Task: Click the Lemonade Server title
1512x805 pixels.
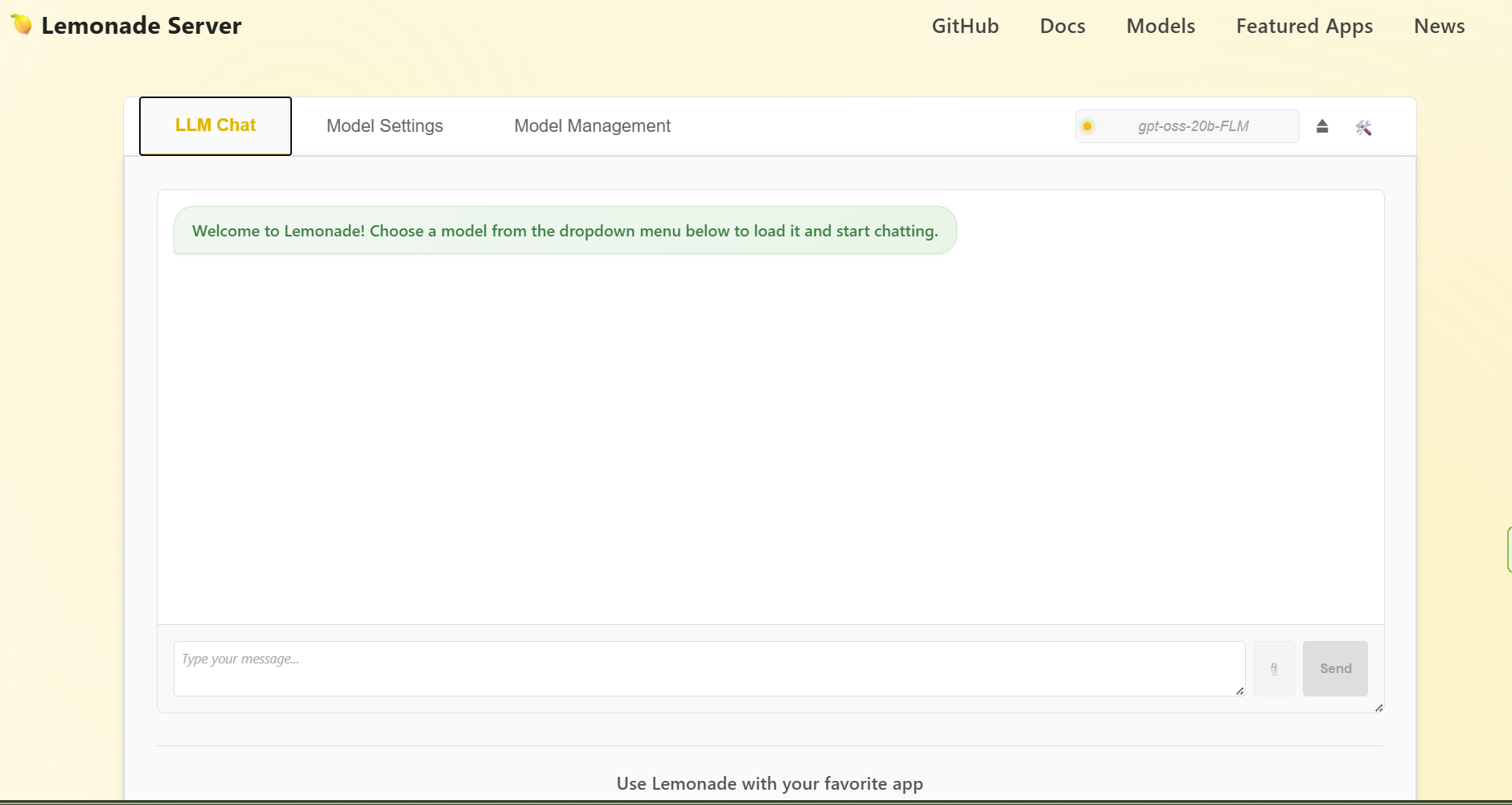Action: click(142, 26)
